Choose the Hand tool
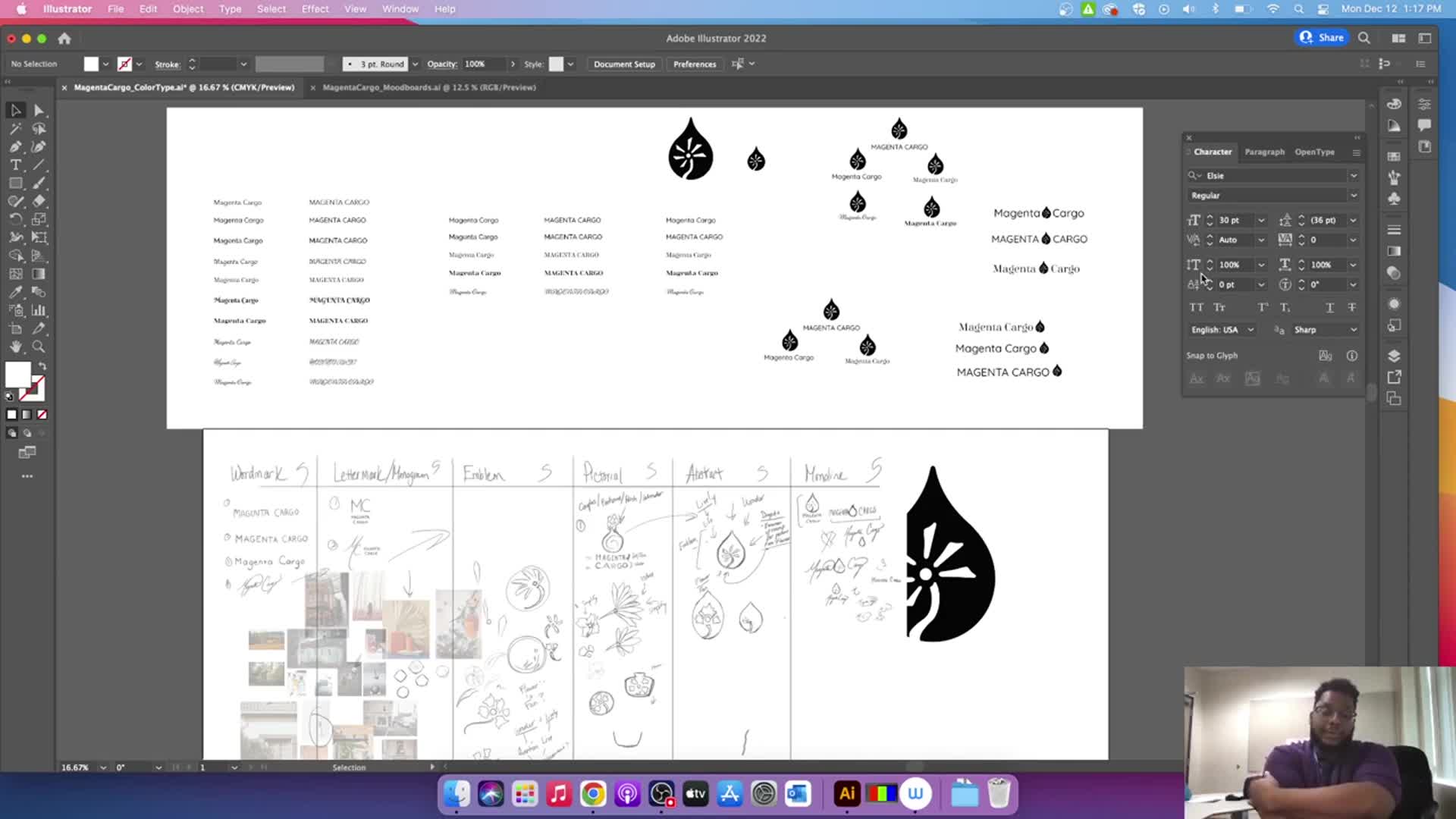Viewport: 1456px width, 819px height. pos(15,347)
